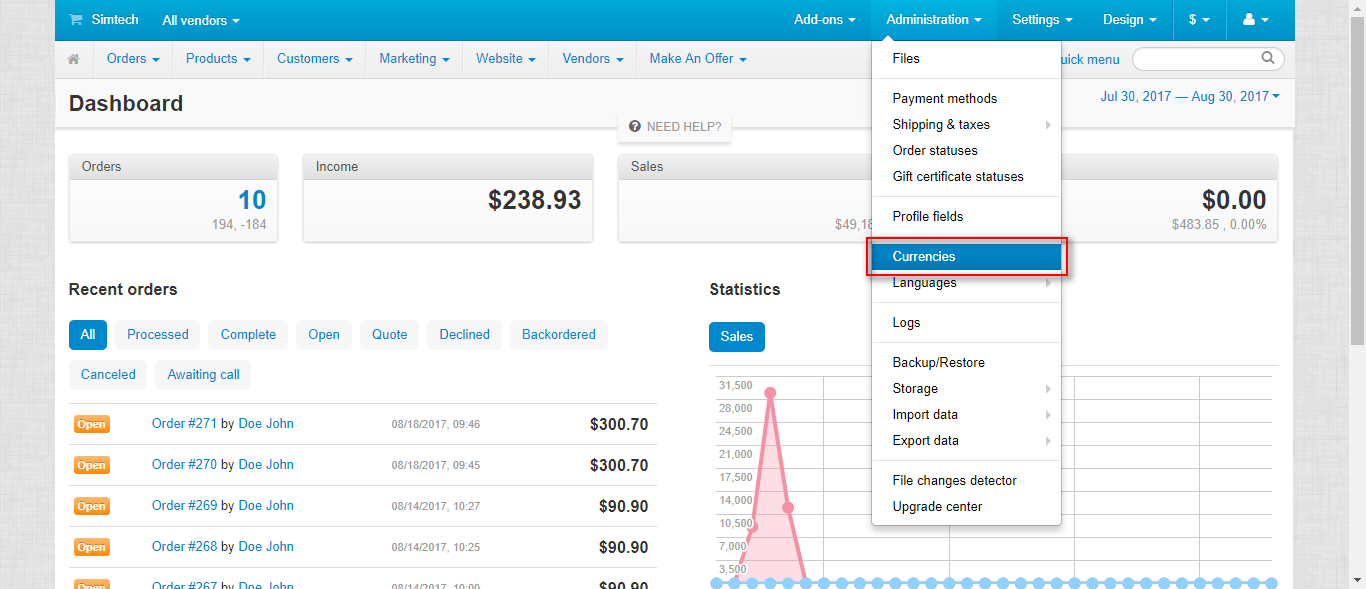
Task: Expand the Products menu
Action: click(218, 59)
